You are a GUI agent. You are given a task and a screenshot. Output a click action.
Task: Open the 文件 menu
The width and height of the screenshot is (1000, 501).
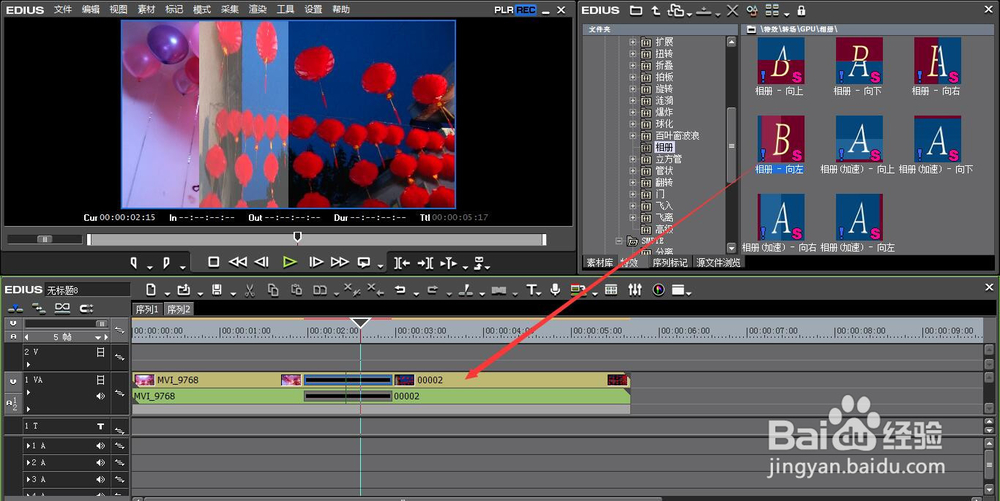pyautogui.click(x=62, y=10)
